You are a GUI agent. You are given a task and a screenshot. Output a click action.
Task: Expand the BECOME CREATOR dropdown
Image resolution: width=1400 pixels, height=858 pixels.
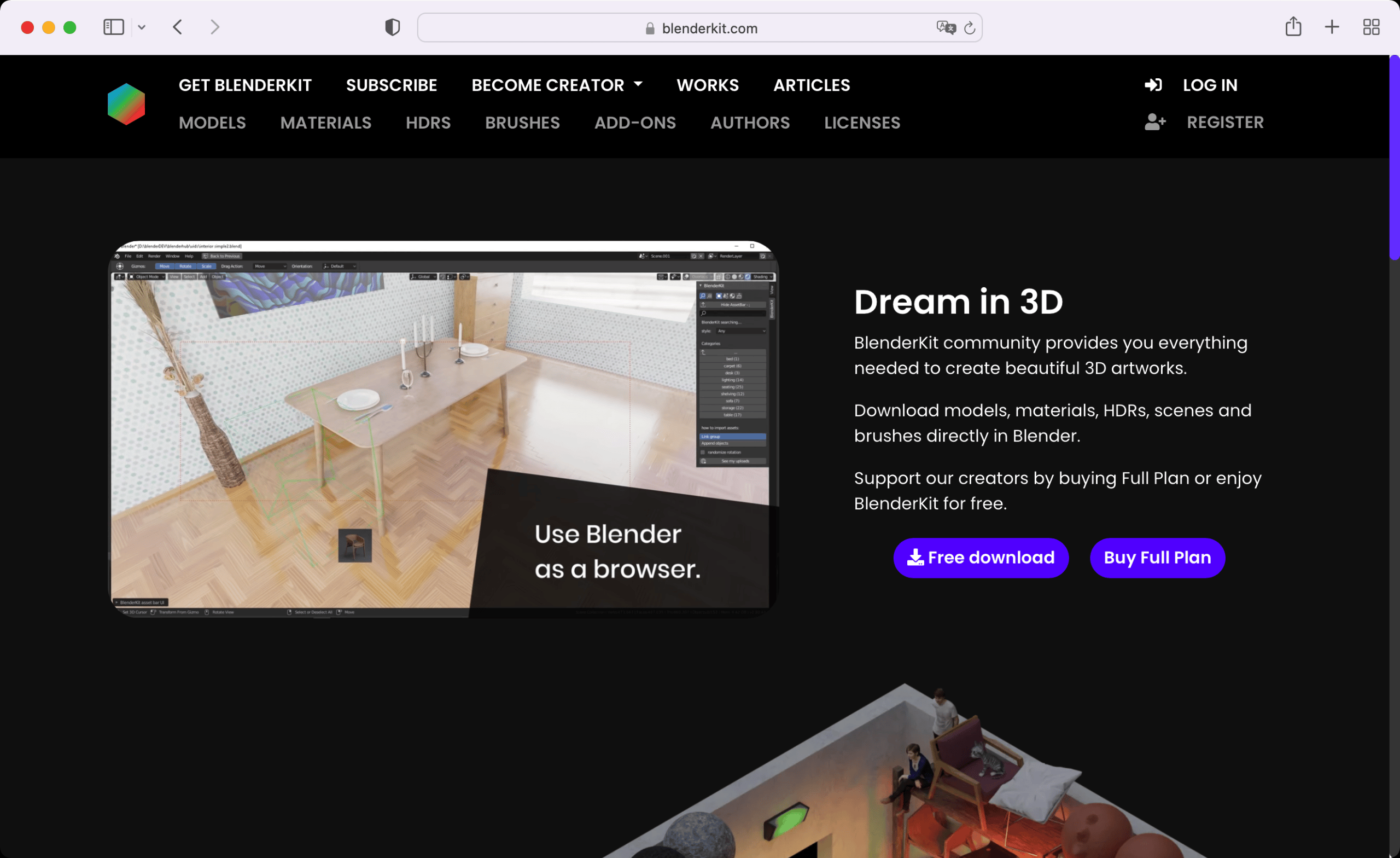[557, 85]
